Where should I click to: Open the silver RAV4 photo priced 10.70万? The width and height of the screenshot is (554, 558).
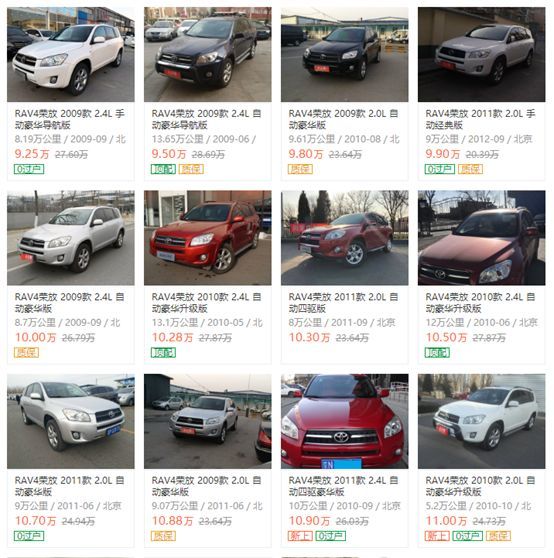pos(71,421)
